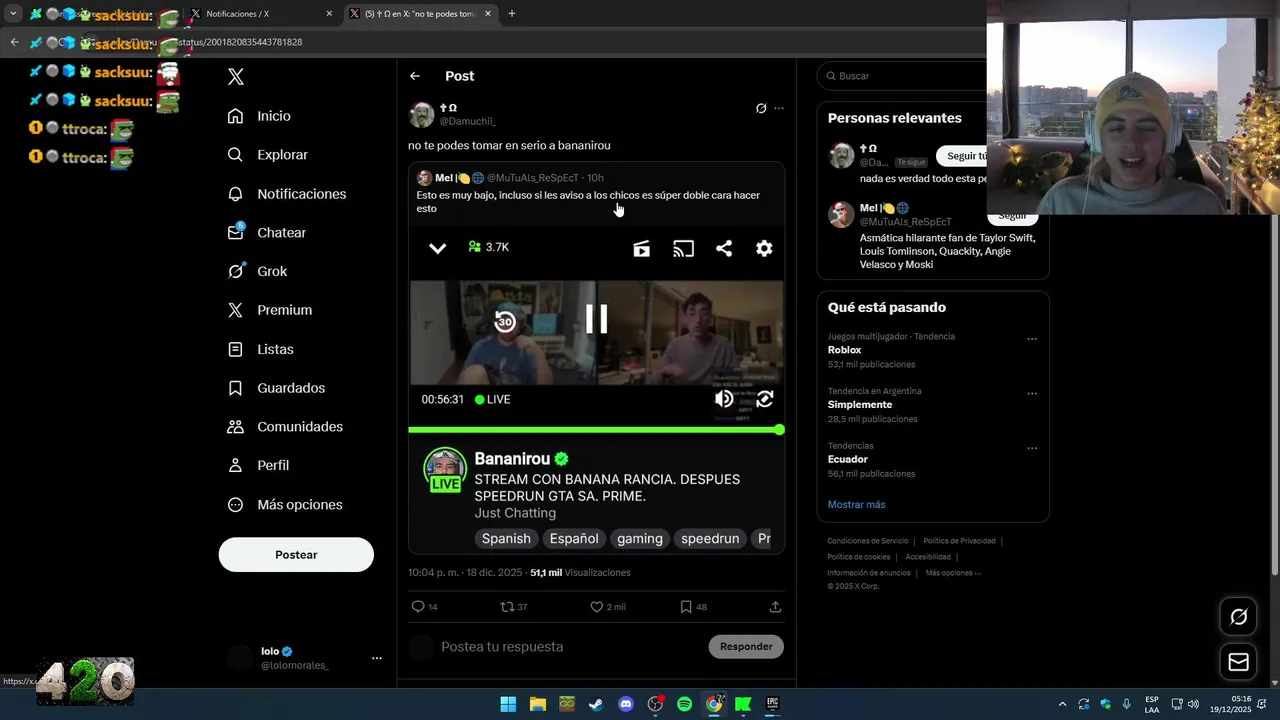Repost using icon showing 37

pos(507,607)
